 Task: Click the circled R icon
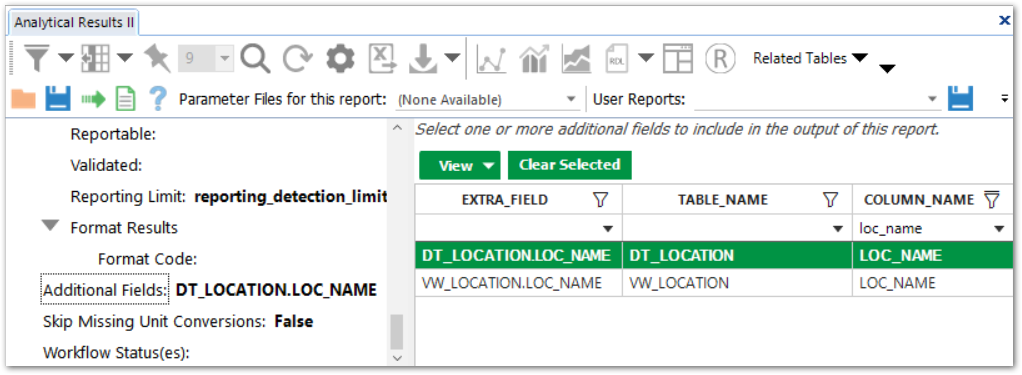click(720, 59)
